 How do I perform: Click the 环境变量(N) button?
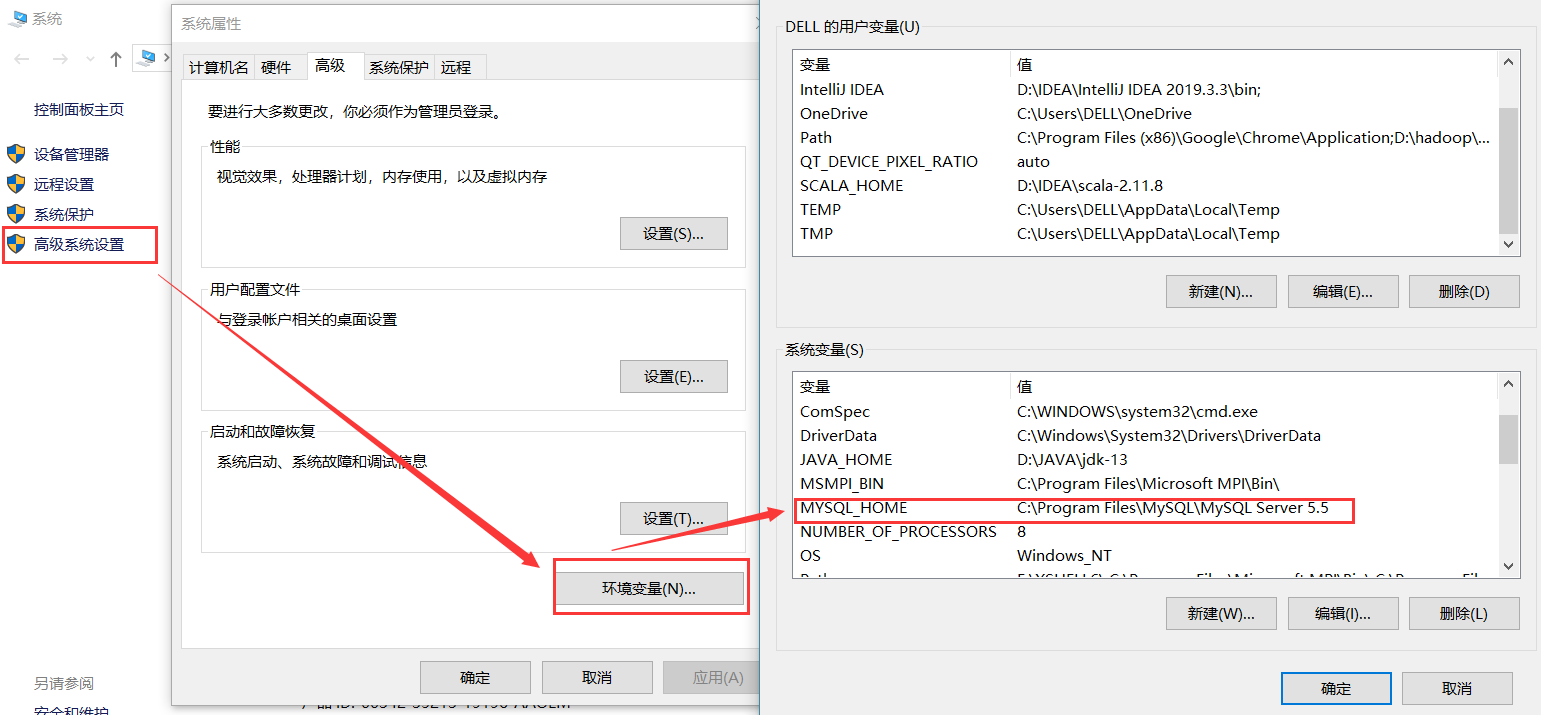(650, 586)
